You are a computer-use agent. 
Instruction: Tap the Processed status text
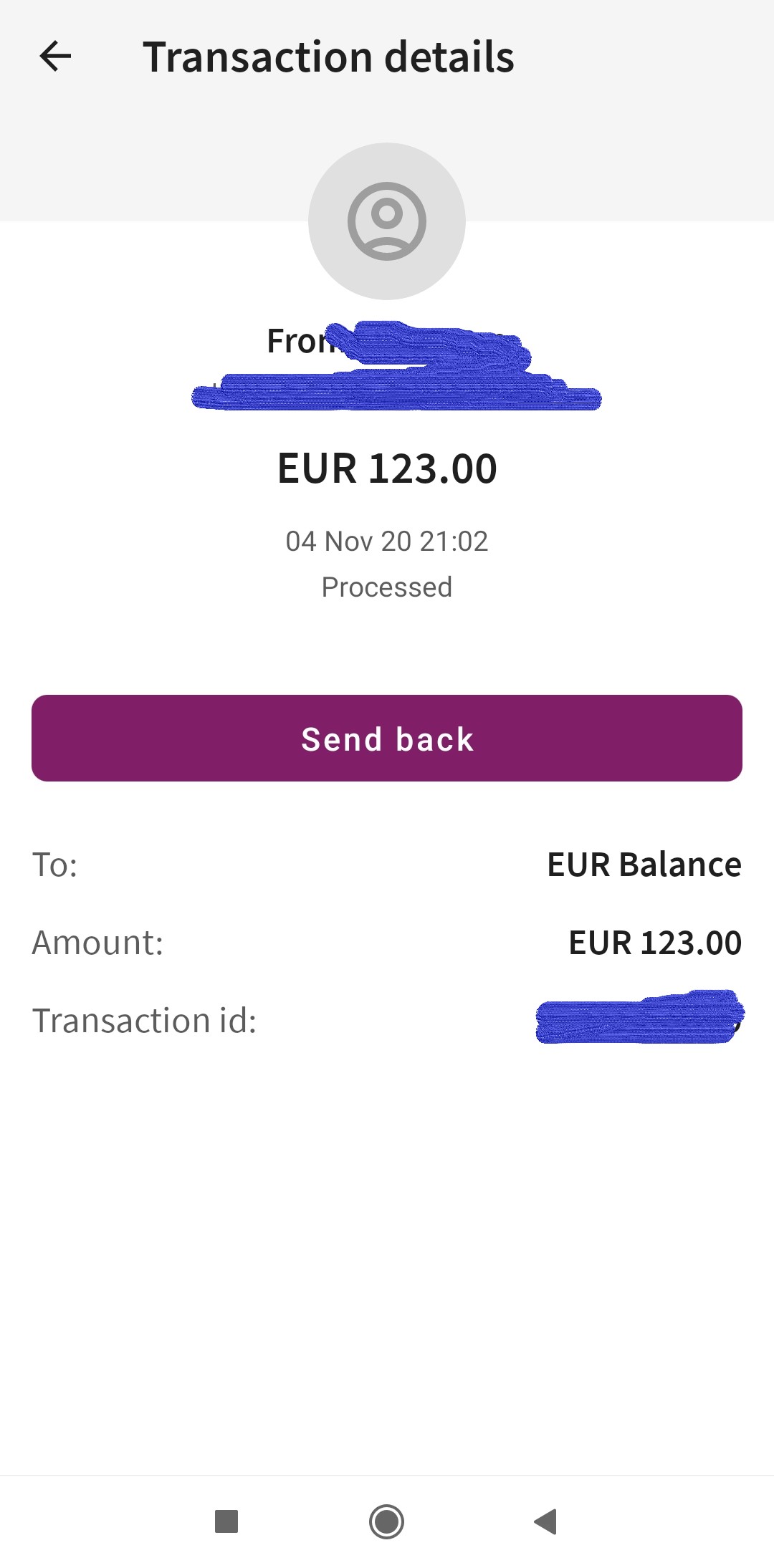(387, 587)
